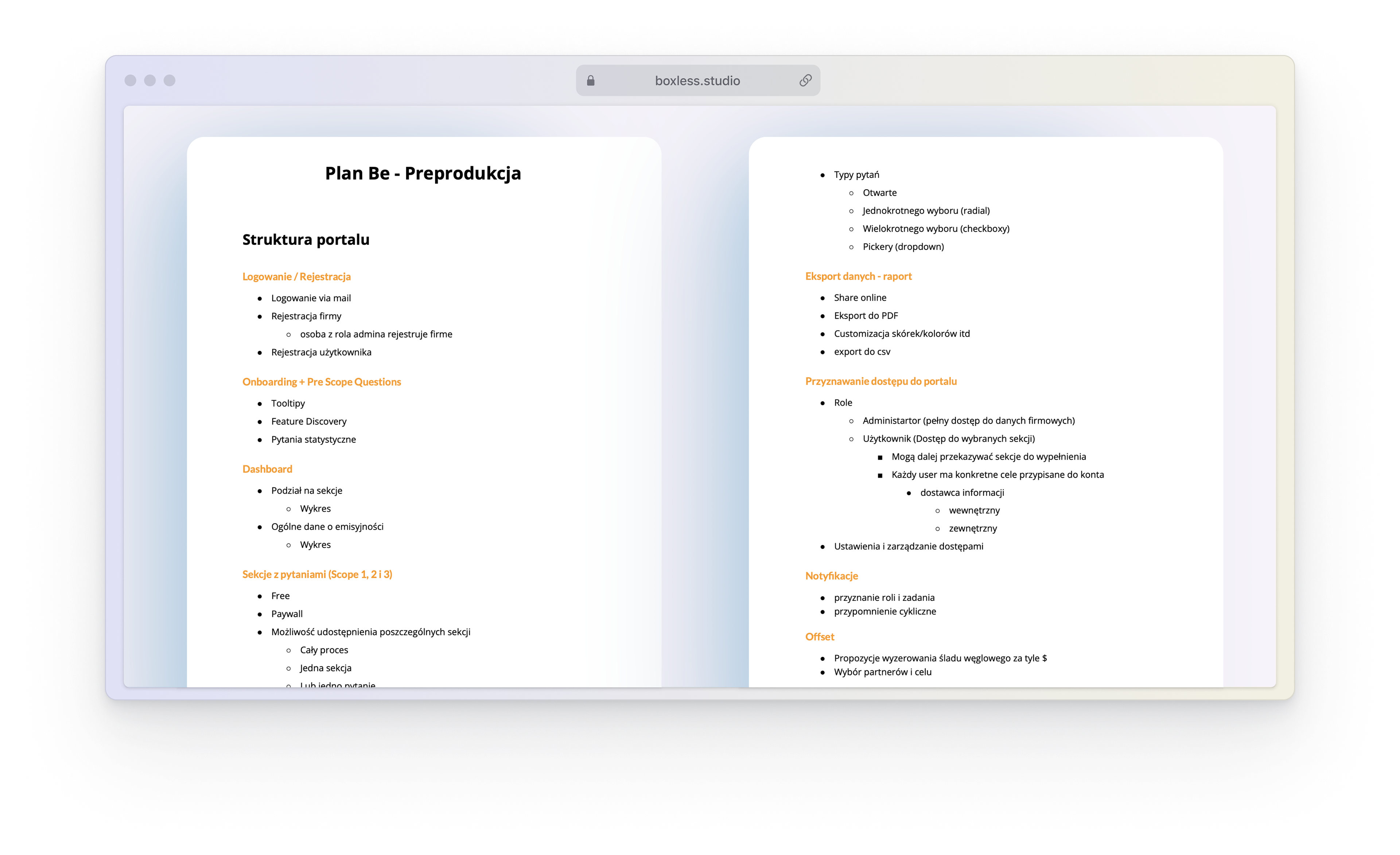Click the zewnętrzny sub-item
Image resolution: width=1400 pixels, height=855 pixels.
973,529
